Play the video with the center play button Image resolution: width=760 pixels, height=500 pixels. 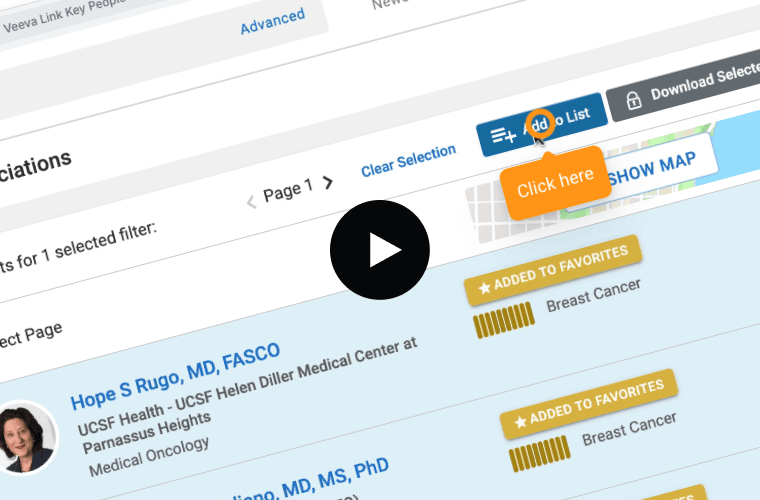point(380,250)
